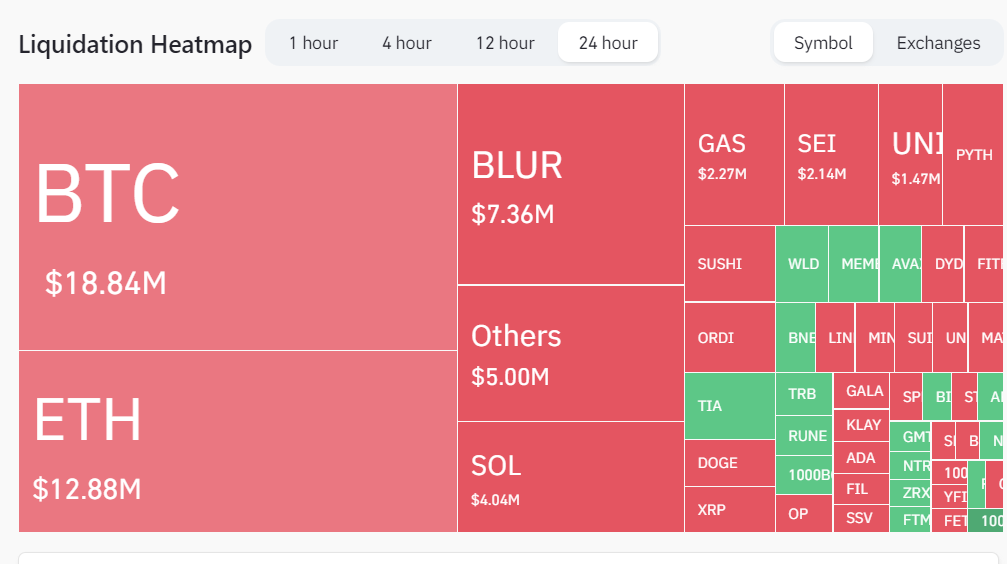Viewport: 1007px width, 564px height.
Task: Switch to the 4 hour timeframe
Action: click(x=407, y=43)
